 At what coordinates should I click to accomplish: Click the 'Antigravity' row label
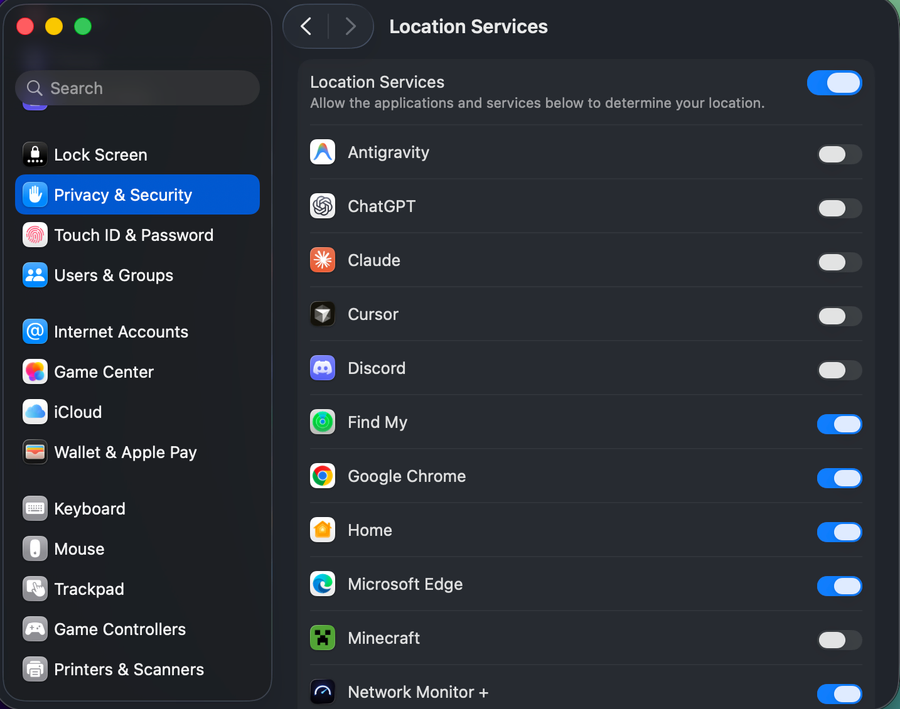(x=388, y=152)
